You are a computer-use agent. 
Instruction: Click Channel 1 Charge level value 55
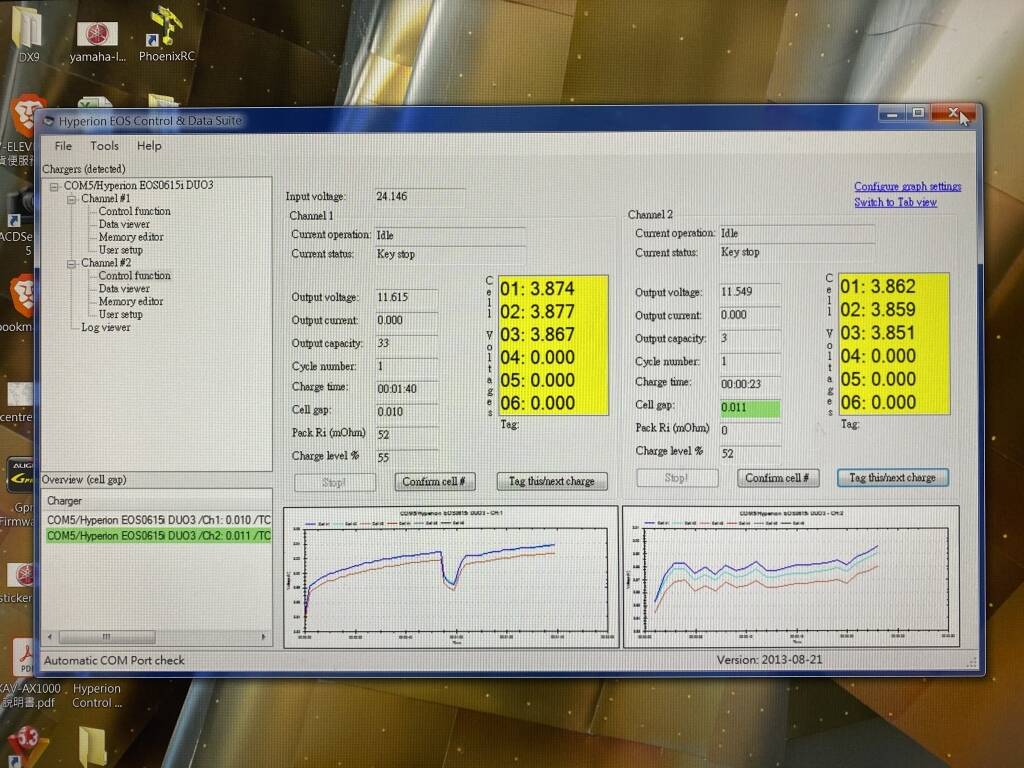tap(406, 458)
